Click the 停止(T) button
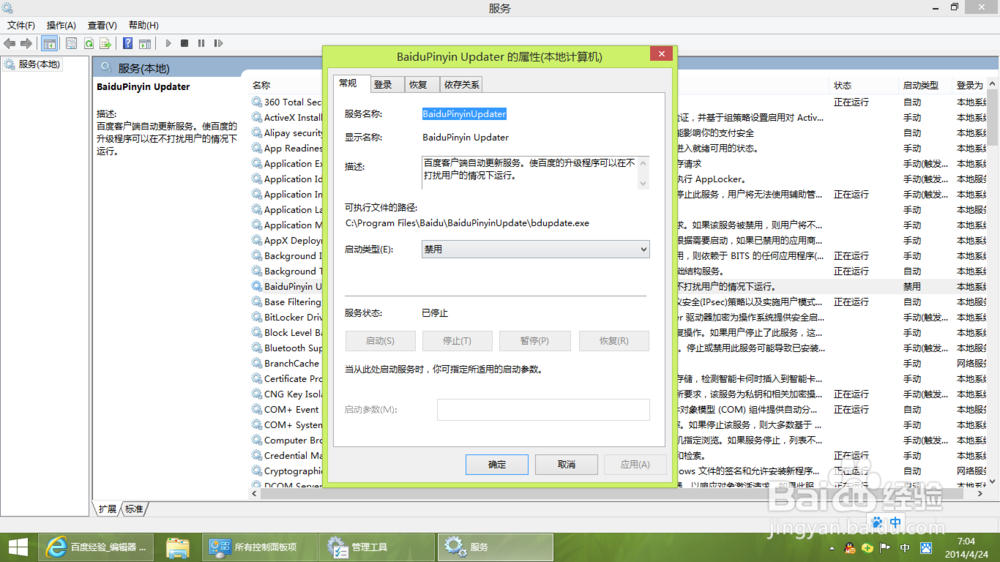The height and width of the screenshot is (562, 1000). [457, 341]
